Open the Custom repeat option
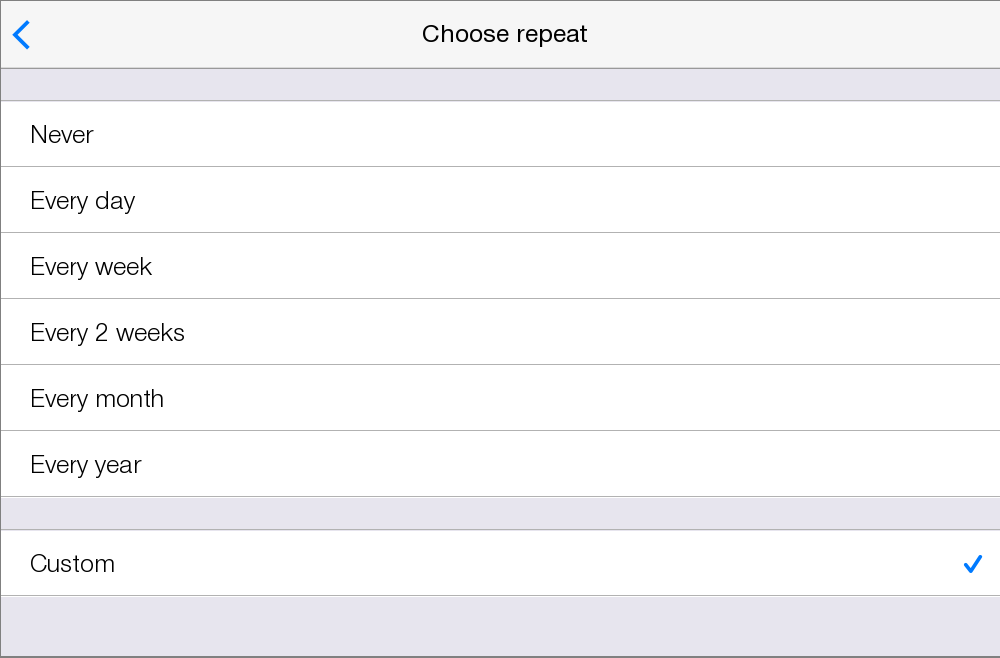1000x658 pixels. 500,563
